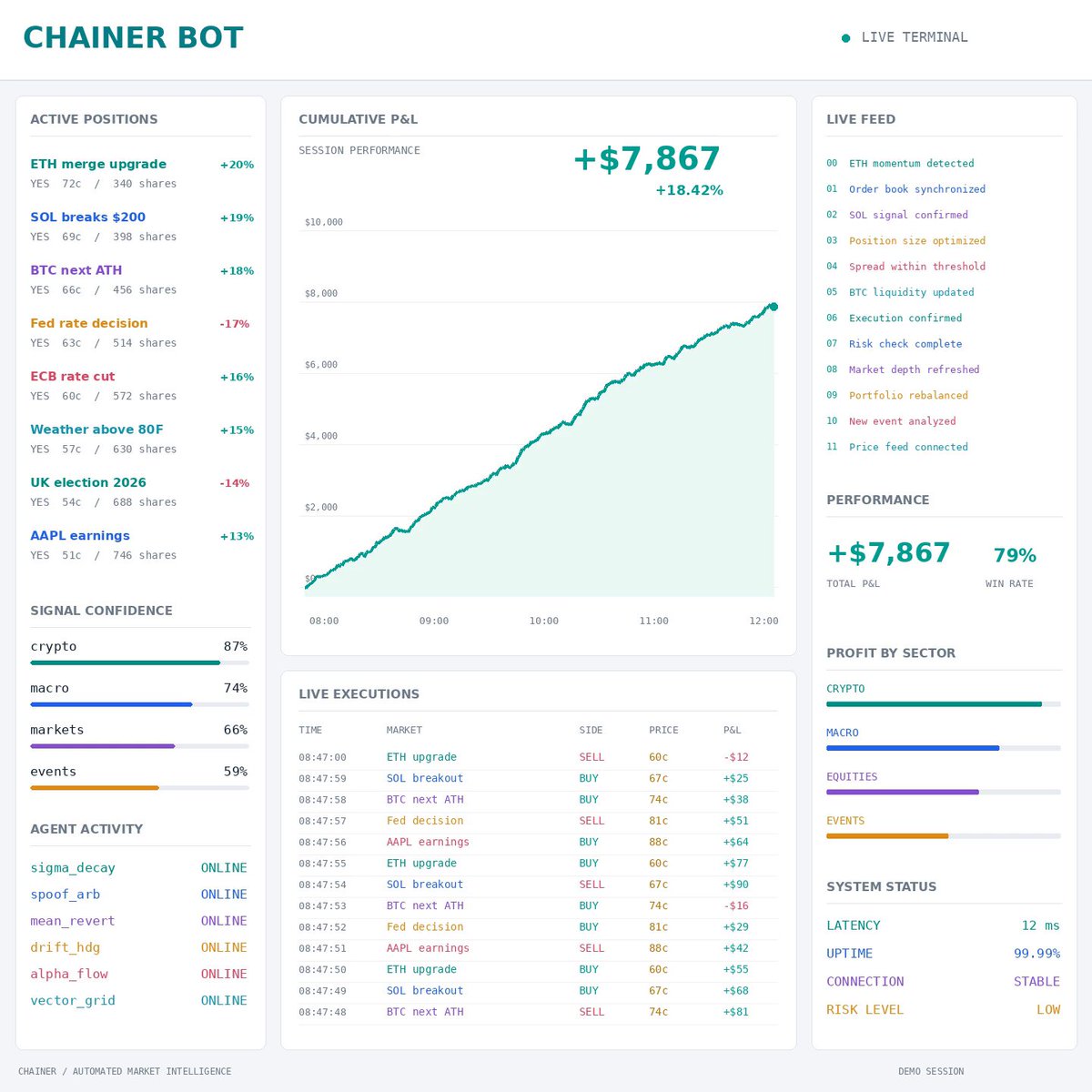Image resolution: width=1092 pixels, height=1092 pixels.
Task: Open the Risk check complete feed entry
Action: click(x=895, y=344)
